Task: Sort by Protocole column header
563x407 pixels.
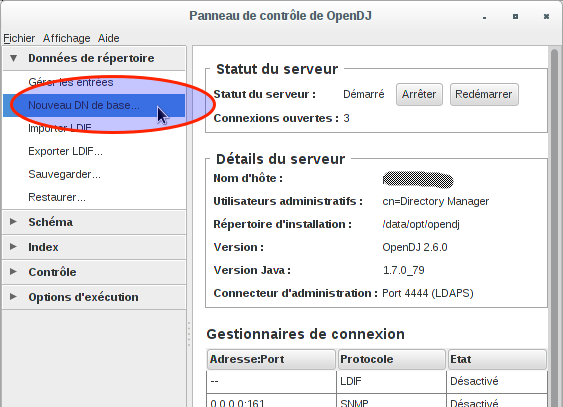Action: tap(392, 359)
